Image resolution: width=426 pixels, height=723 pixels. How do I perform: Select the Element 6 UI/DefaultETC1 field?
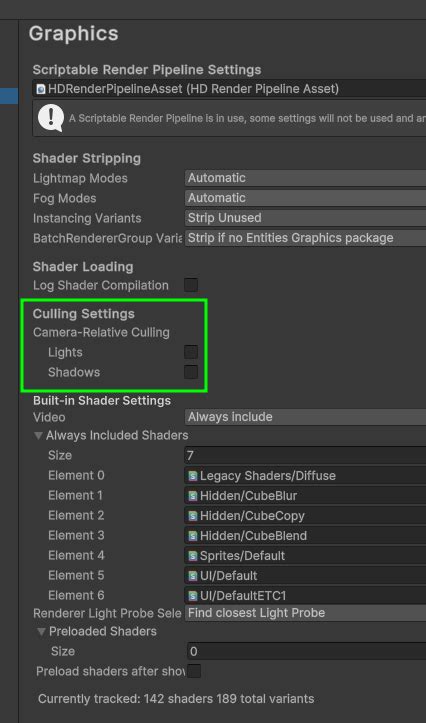click(x=305, y=596)
